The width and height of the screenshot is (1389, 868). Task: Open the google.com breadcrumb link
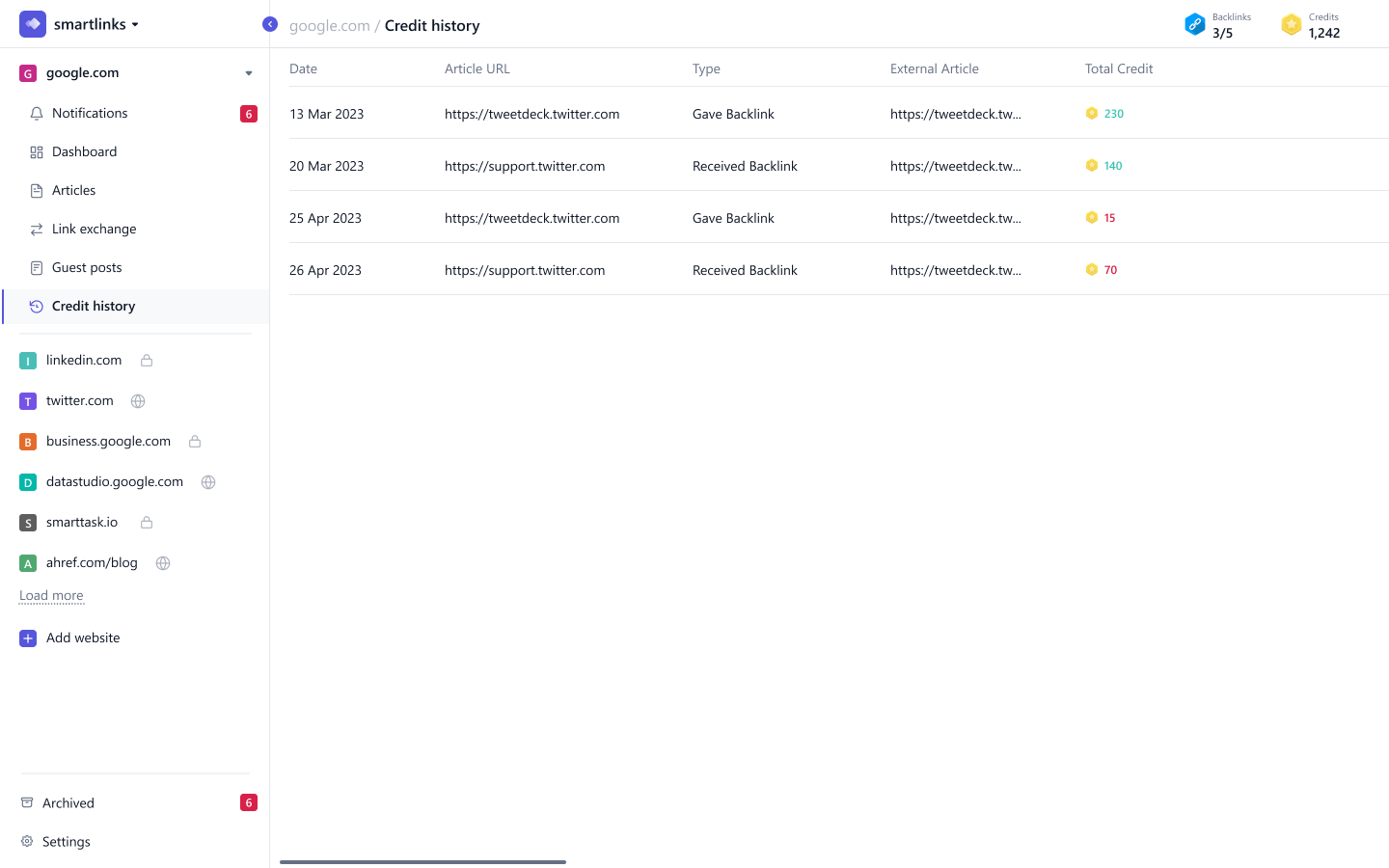point(329,26)
